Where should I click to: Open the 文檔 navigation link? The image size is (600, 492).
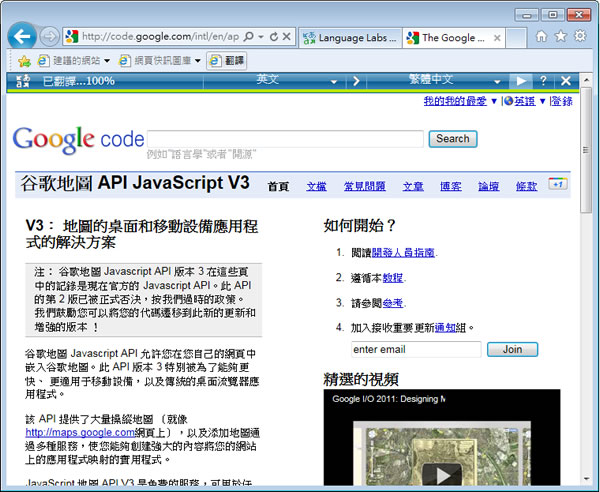(316, 186)
